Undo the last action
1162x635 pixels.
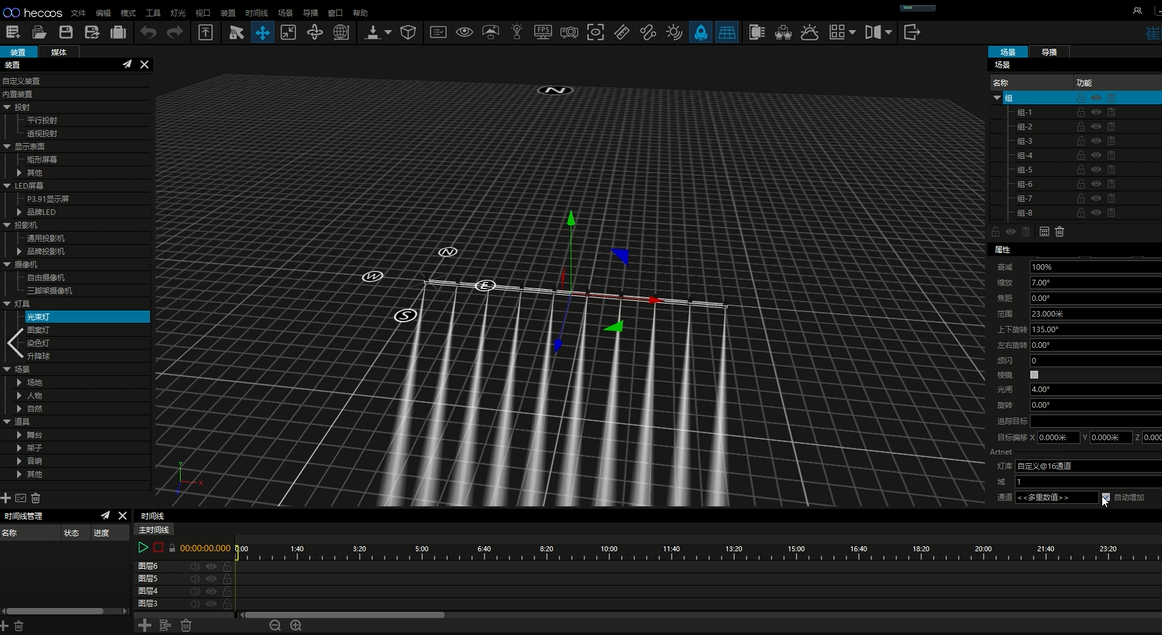click(149, 32)
